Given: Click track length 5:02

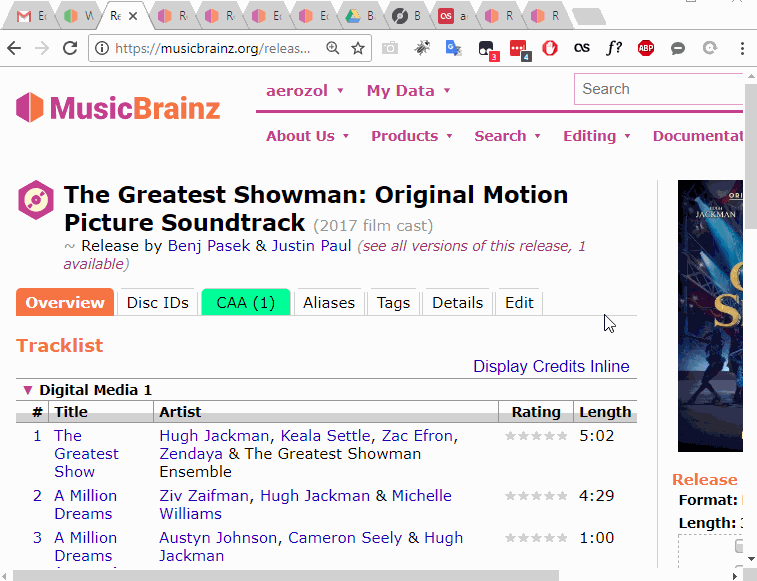Looking at the screenshot, I should pyautogui.click(x=597, y=436).
